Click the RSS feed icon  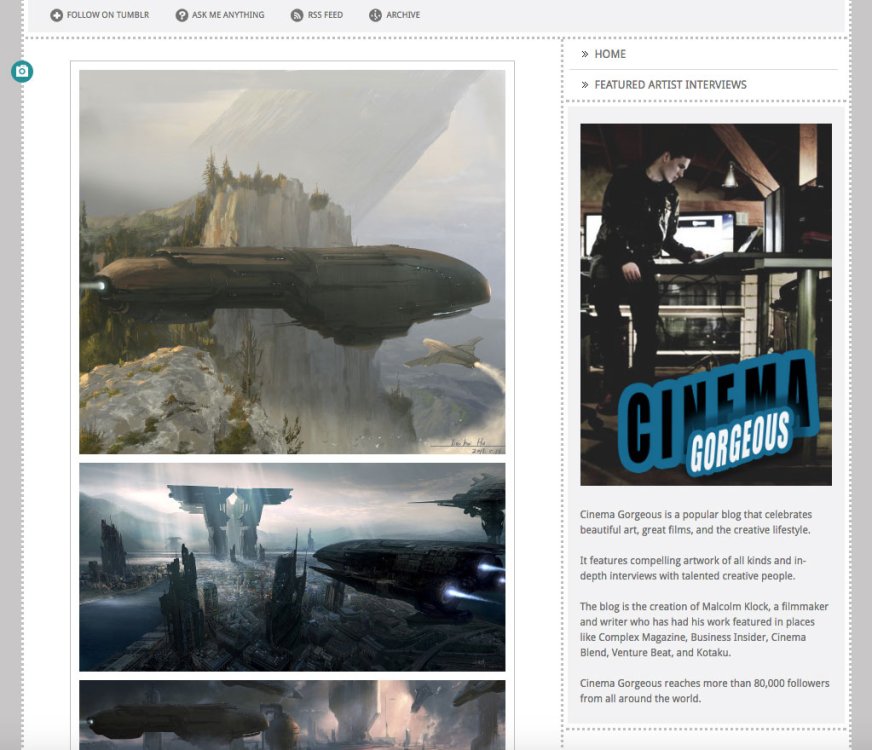click(297, 15)
